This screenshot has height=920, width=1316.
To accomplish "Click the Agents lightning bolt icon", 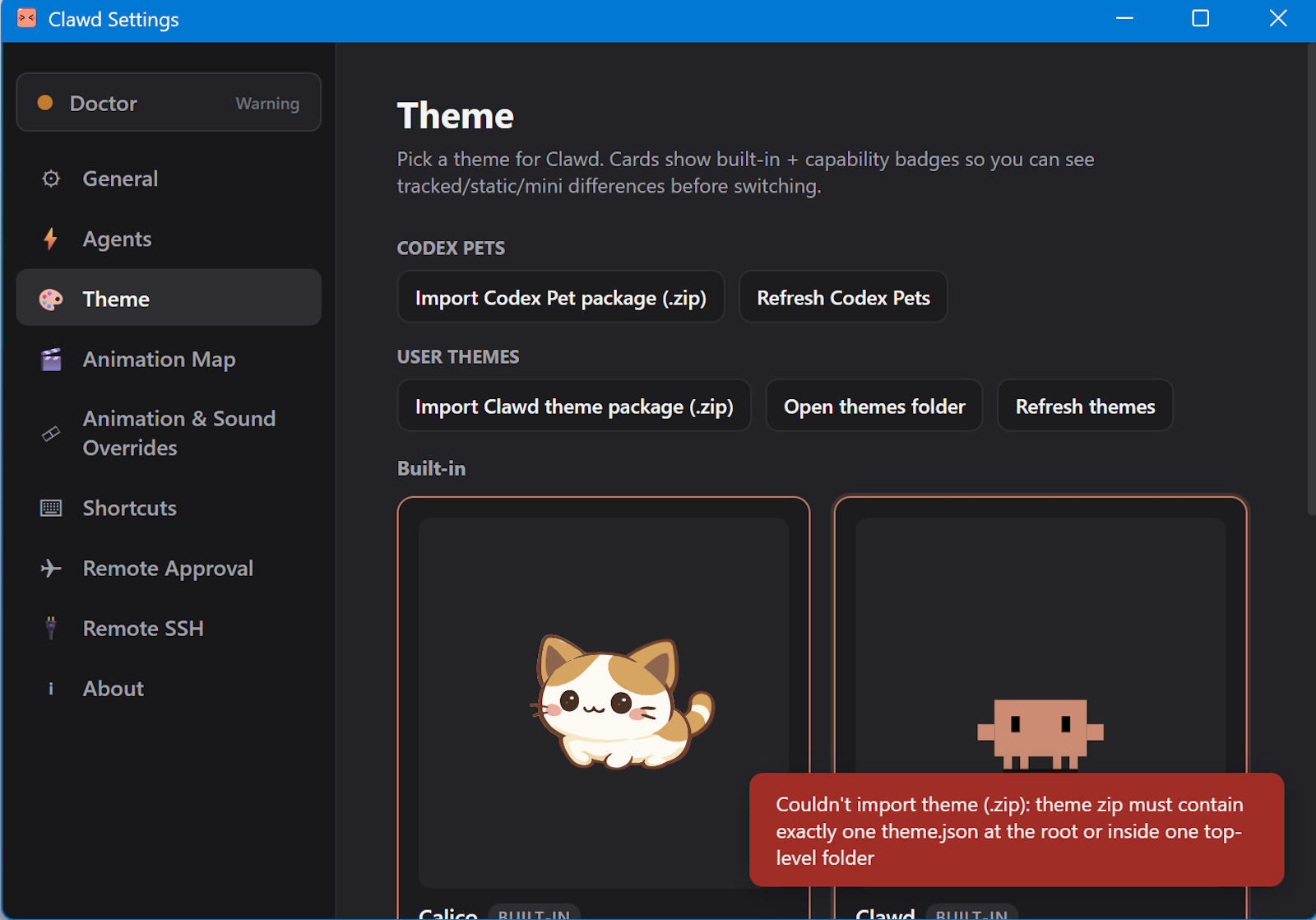I will [51, 239].
